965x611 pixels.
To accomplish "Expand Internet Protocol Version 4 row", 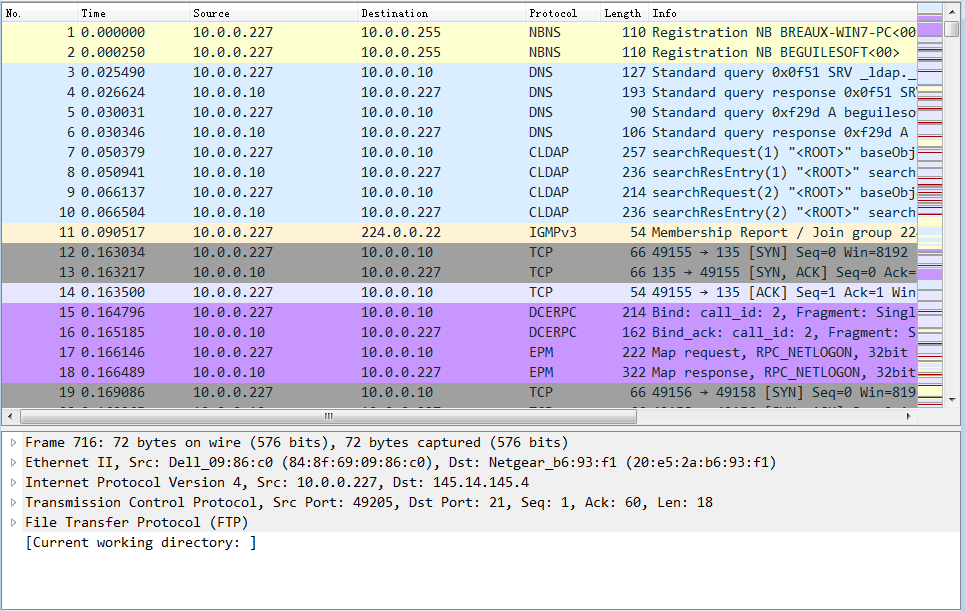I will click(x=14, y=482).
